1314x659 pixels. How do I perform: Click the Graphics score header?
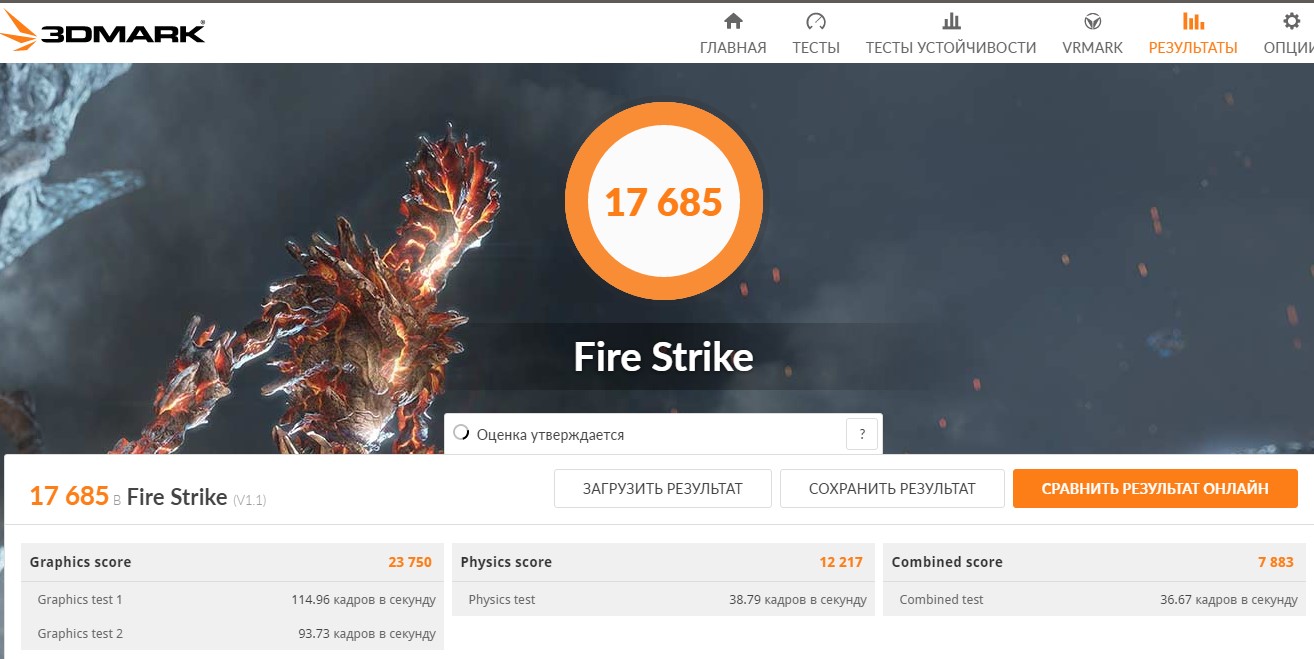pos(80,562)
